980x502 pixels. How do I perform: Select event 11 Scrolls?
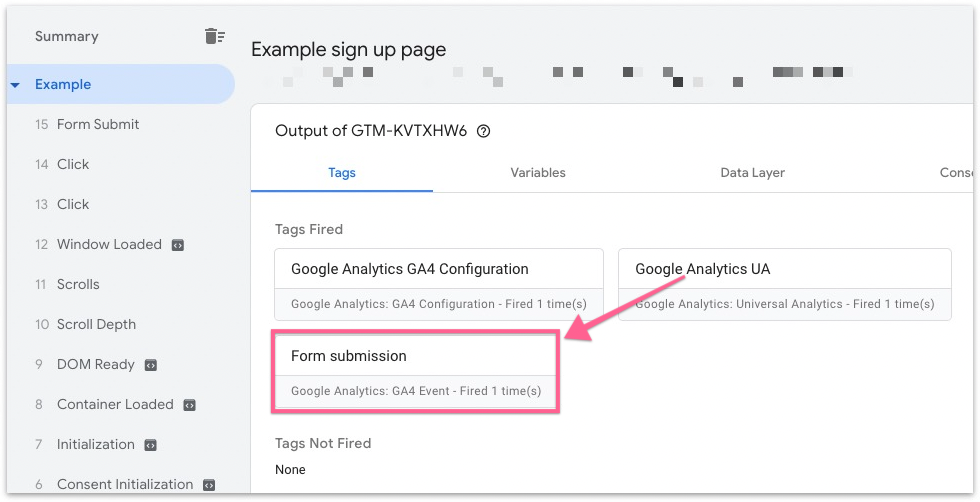[x=77, y=285]
